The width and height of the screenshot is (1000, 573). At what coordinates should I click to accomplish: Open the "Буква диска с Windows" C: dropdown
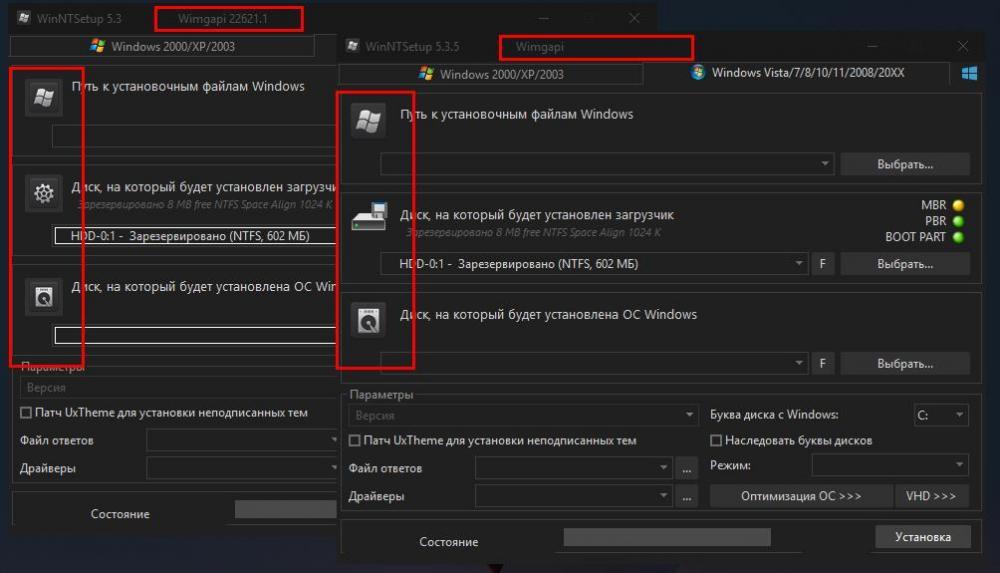pyautogui.click(x=940, y=415)
